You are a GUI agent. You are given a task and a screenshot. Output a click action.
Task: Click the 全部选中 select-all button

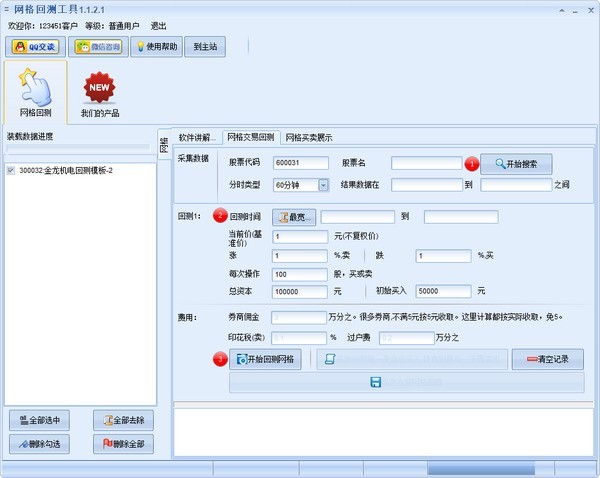click(x=39, y=420)
